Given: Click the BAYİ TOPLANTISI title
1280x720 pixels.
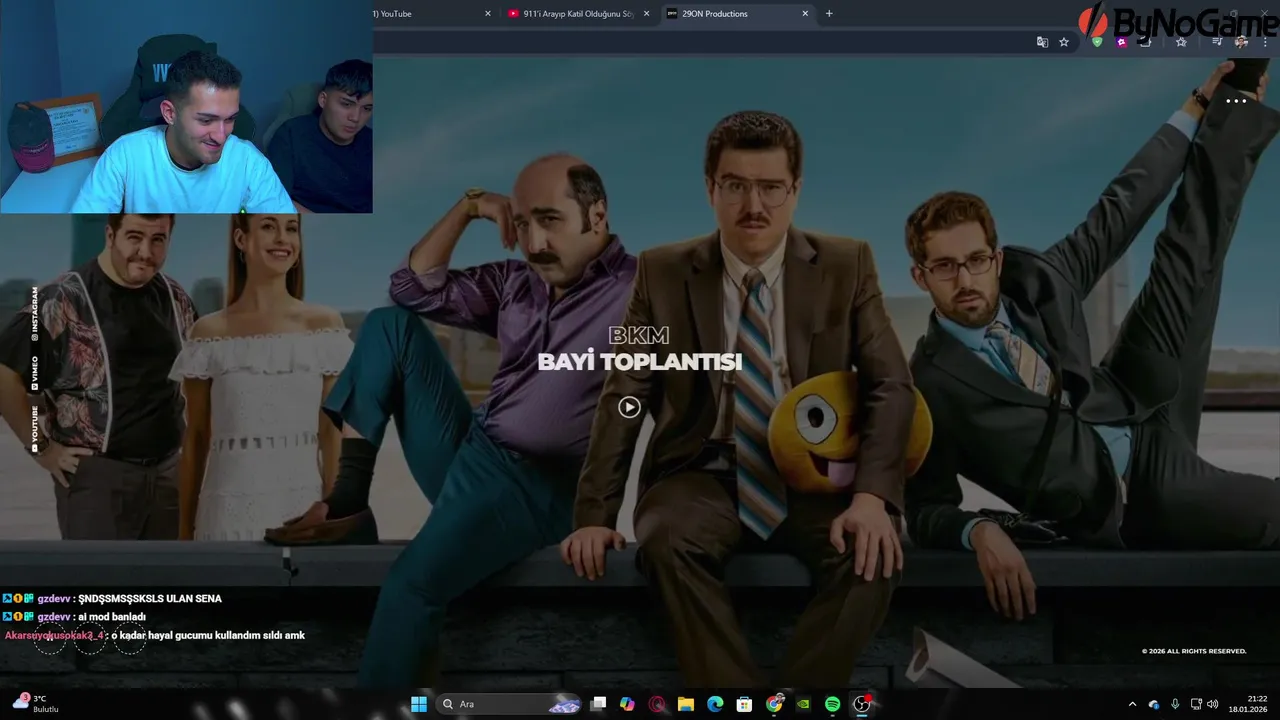Looking at the screenshot, I should point(640,362).
